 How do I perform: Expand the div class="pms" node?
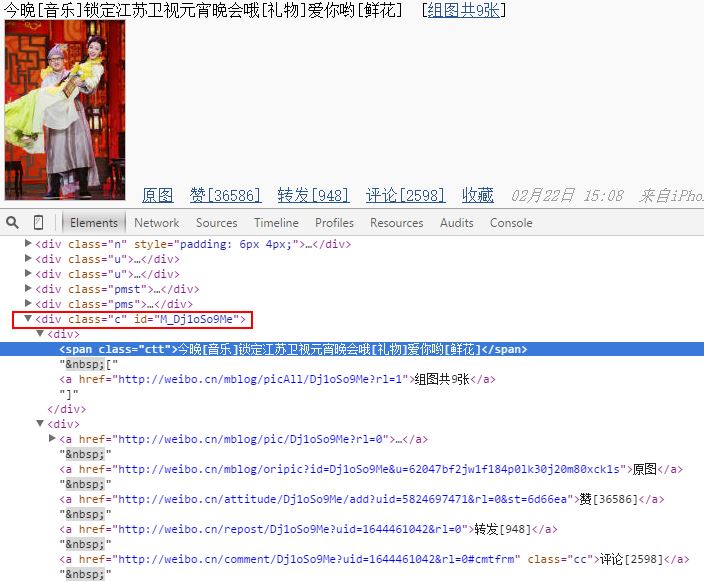click(28, 304)
